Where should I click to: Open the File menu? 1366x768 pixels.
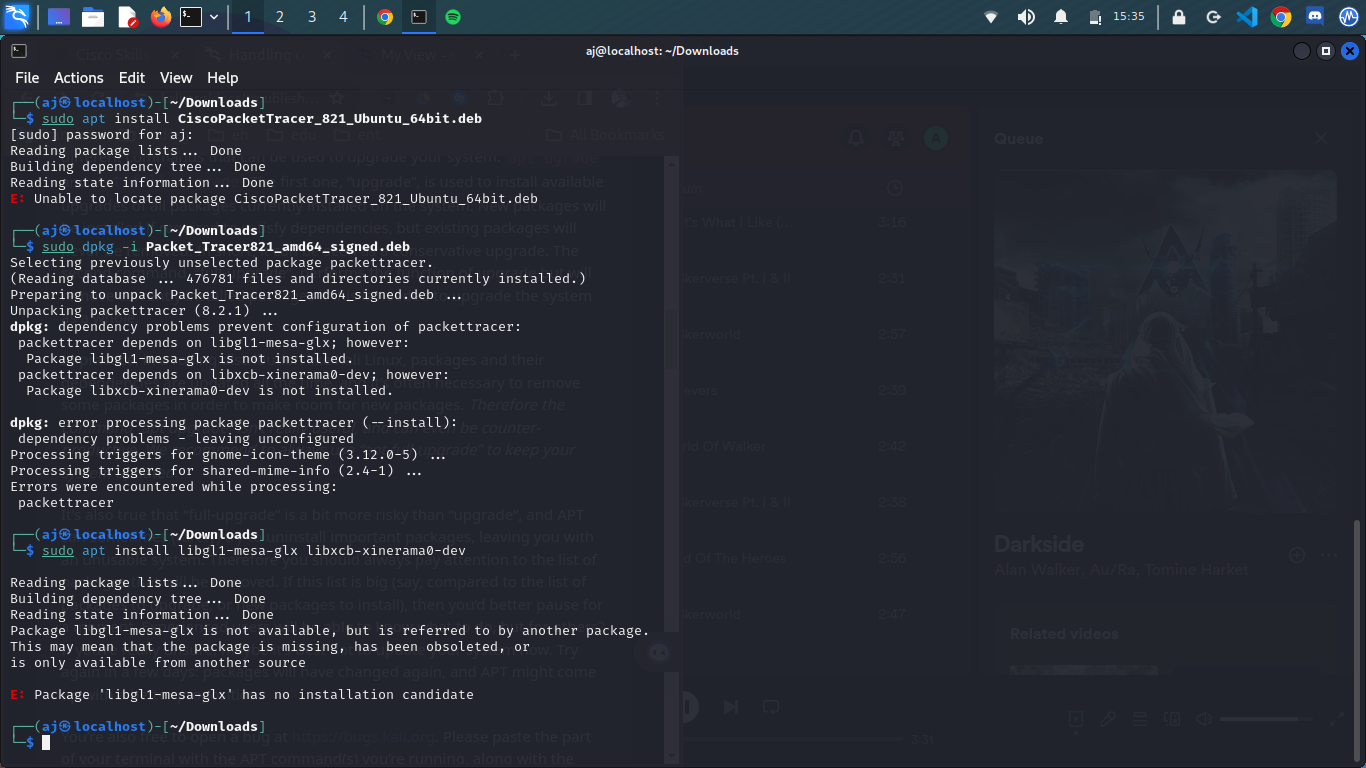pos(27,78)
